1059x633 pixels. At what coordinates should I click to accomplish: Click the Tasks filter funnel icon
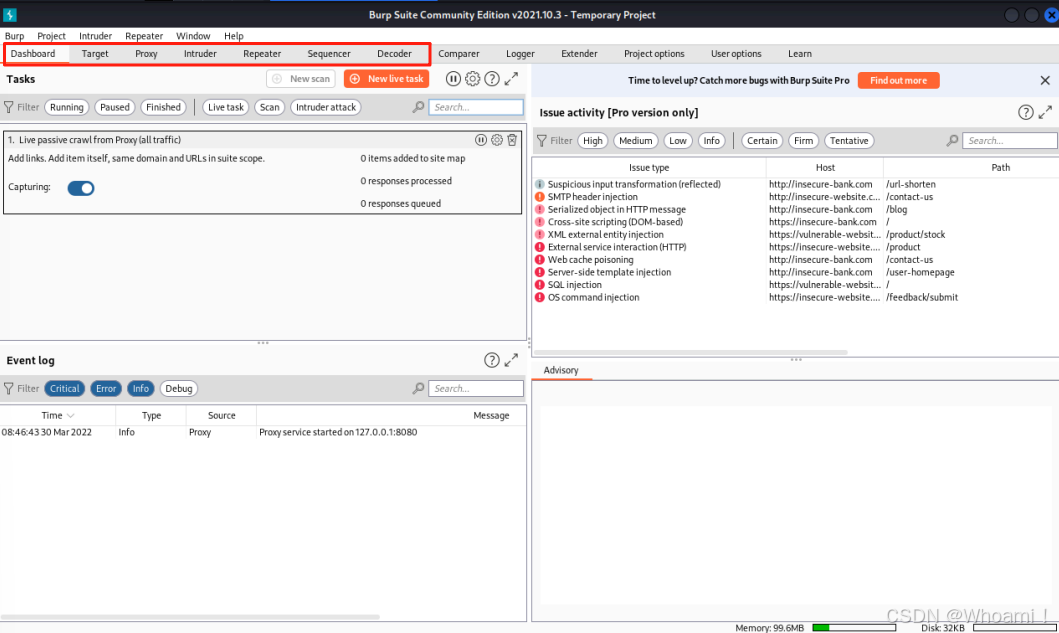tap(9, 107)
